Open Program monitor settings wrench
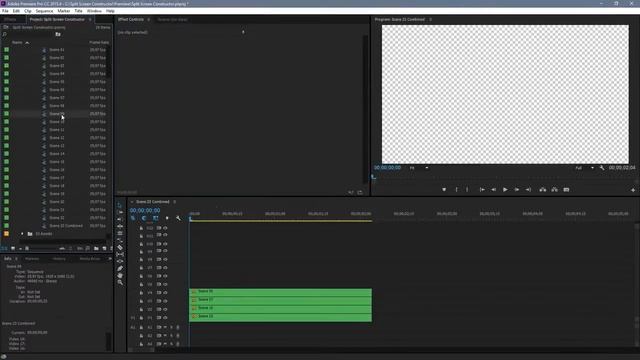The height and width of the screenshot is (360, 640). [602, 168]
